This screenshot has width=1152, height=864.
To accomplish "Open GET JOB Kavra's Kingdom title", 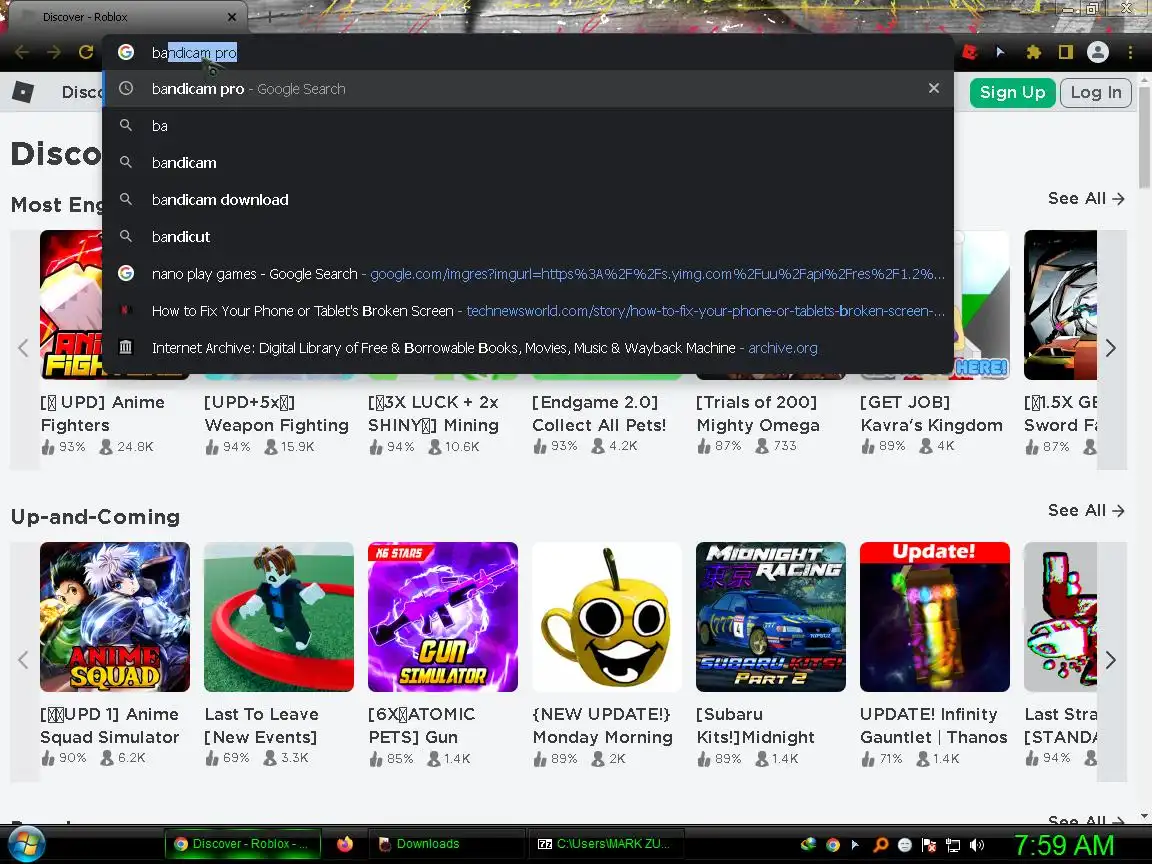I will pyautogui.click(x=931, y=414).
